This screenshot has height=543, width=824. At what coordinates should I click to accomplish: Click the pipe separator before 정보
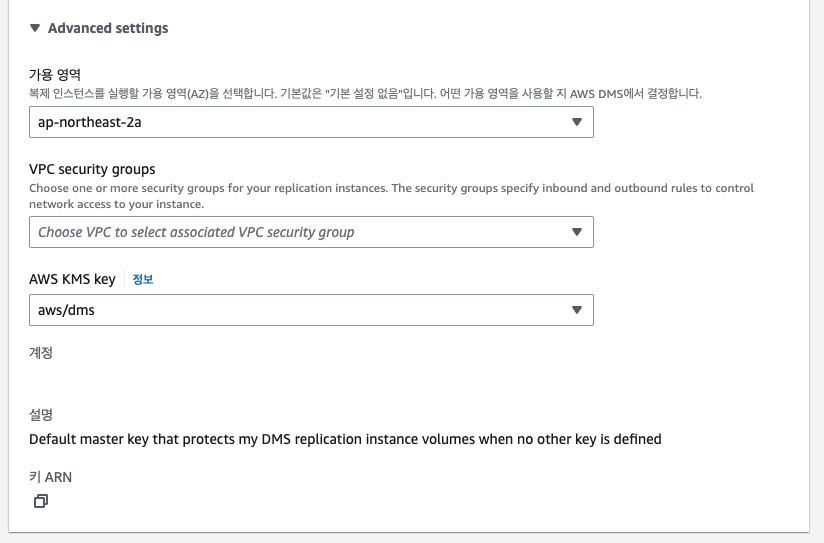click(x=125, y=279)
